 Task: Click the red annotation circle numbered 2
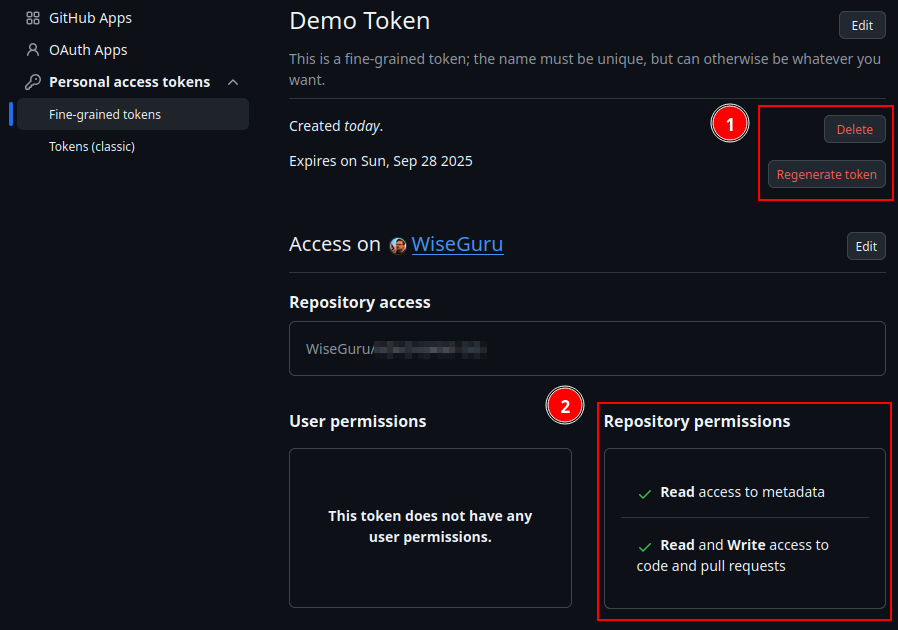pos(565,405)
